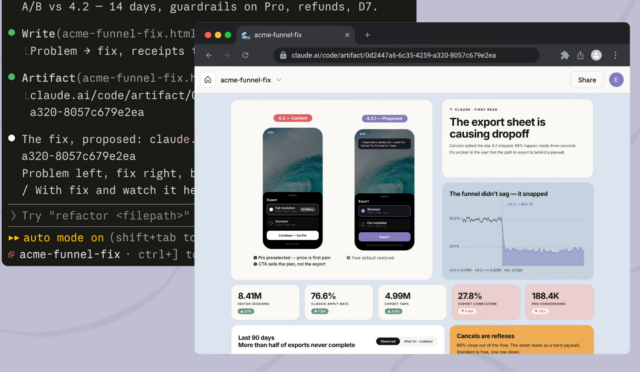Reload the artifact page

(245, 55)
